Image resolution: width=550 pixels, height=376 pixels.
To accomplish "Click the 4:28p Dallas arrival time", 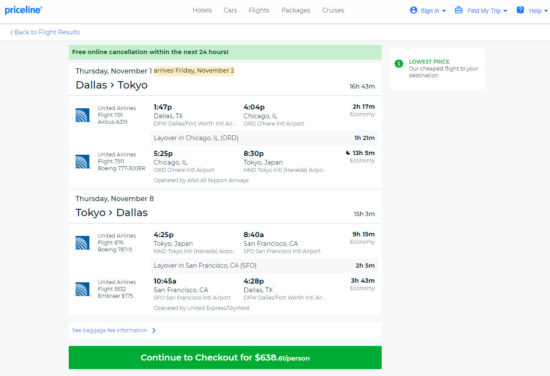I will [x=254, y=281].
